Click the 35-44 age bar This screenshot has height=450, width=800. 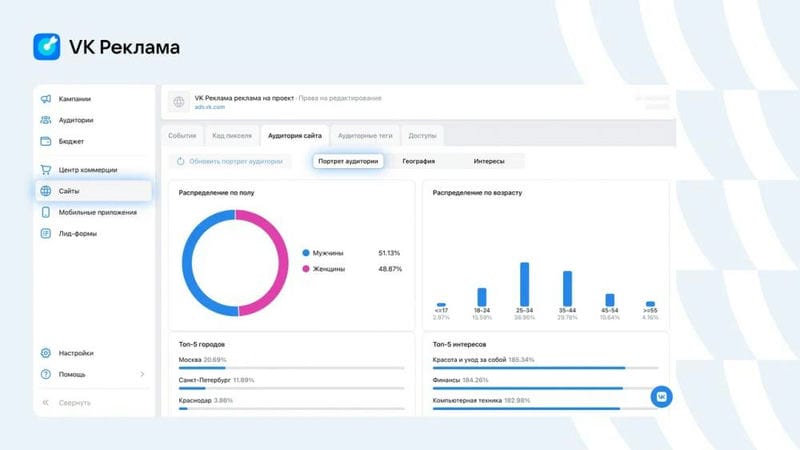[x=567, y=288]
